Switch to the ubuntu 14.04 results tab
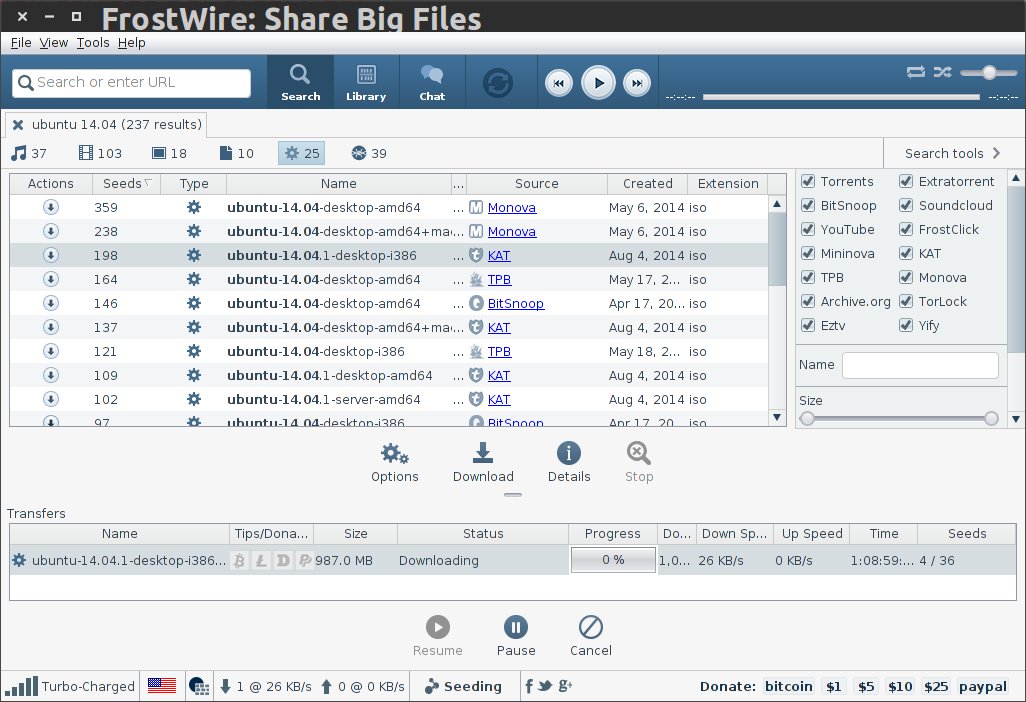Image resolution: width=1026 pixels, height=702 pixels. click(107, 124)
